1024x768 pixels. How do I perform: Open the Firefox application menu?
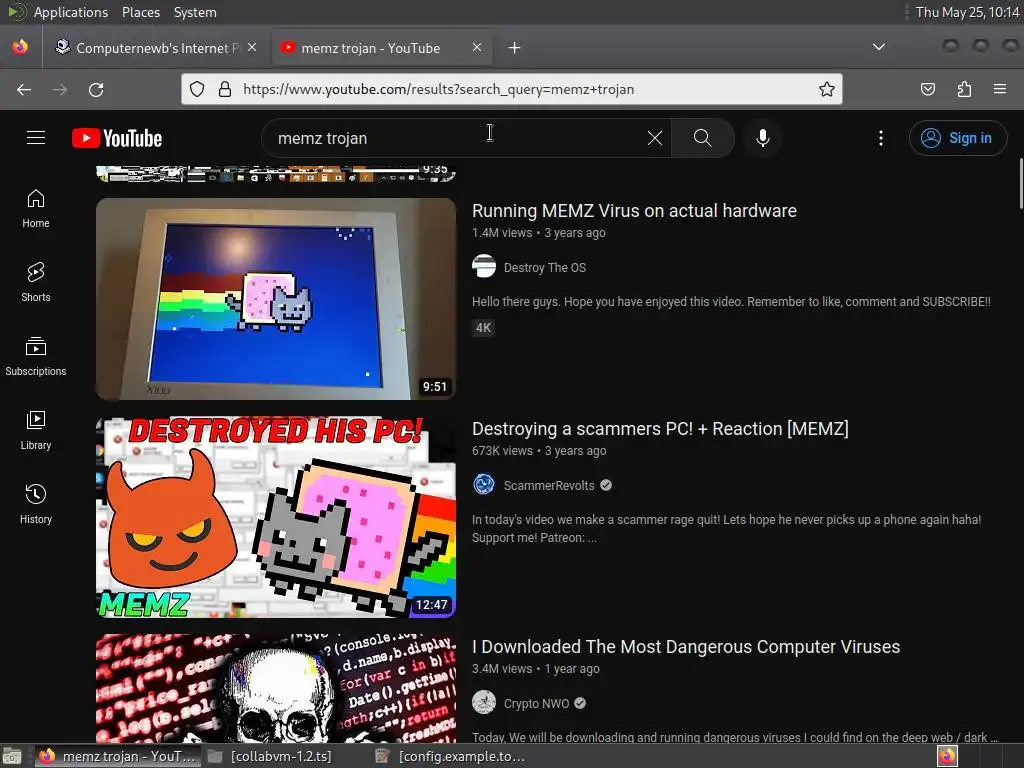pyautogui.click(x=1000, y=89)
